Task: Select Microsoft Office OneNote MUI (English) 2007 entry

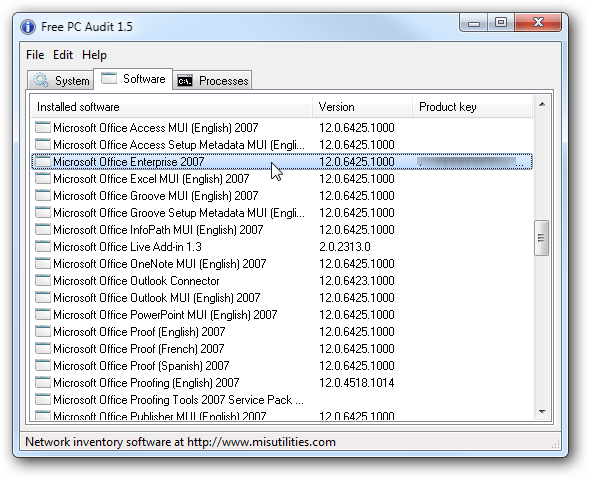Action: tap(160, 264)
